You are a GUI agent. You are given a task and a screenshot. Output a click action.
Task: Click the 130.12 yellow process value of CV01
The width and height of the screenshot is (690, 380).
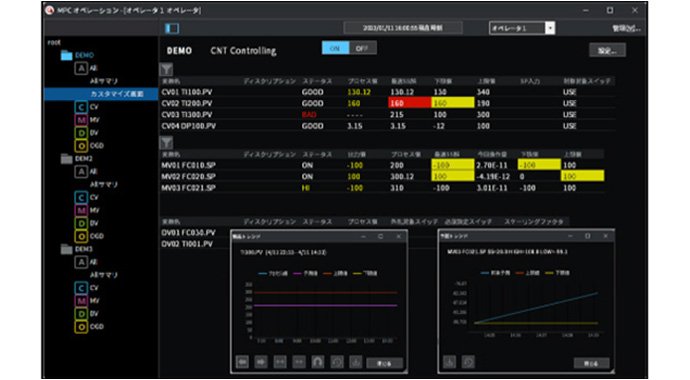359,92
